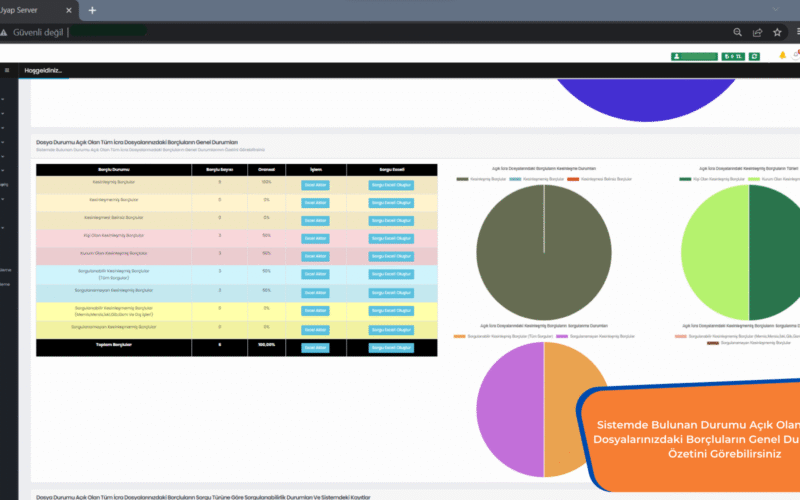This screenshot has height=500, width=800.
Task: Click the yellow notification bell icon
Action: (782, 56)
